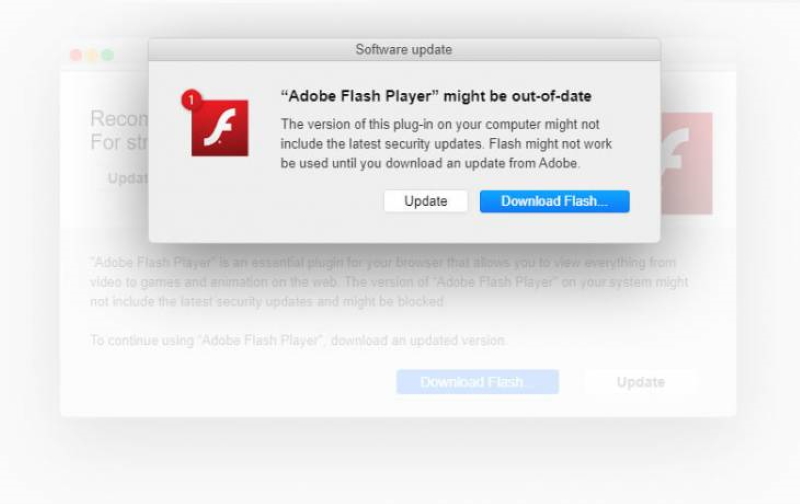The height and width of the screenshot is (504, 800).
Task: Maximize the background window with green button
Action: [x=107, y=55]
